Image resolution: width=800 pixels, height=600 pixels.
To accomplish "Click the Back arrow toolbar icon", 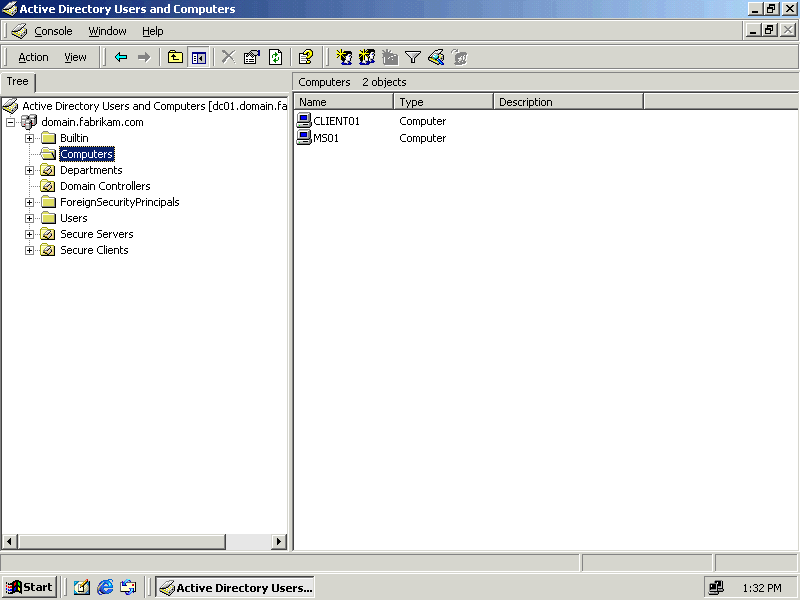I will click(x=121, y=57).
